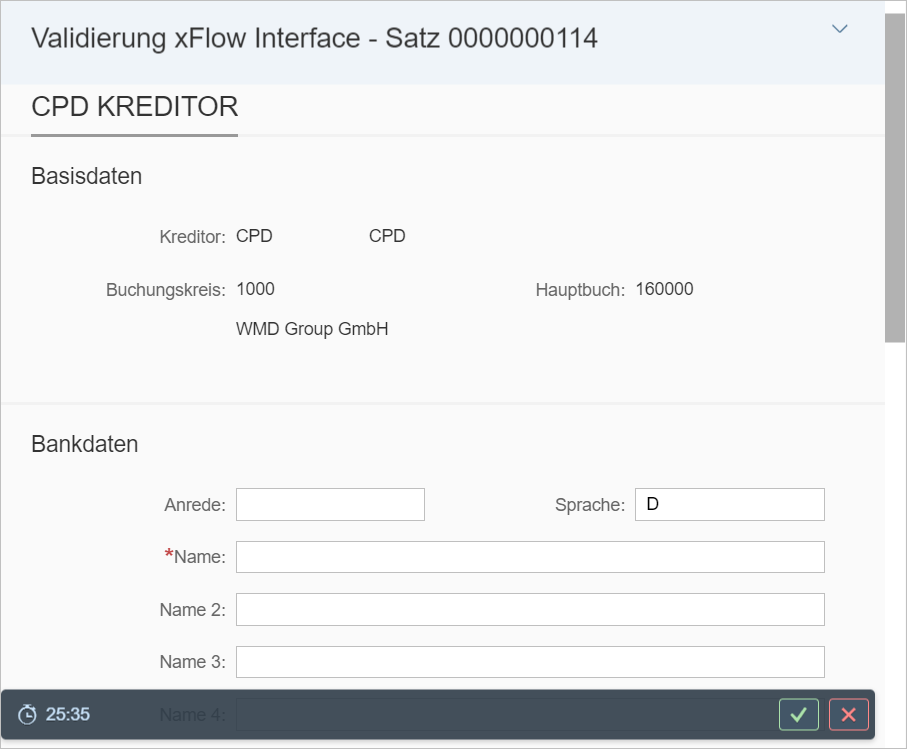Click the stopwatch timer icon
The width and height of the screenshot is (907, 749).
click(x=28, y=714)
